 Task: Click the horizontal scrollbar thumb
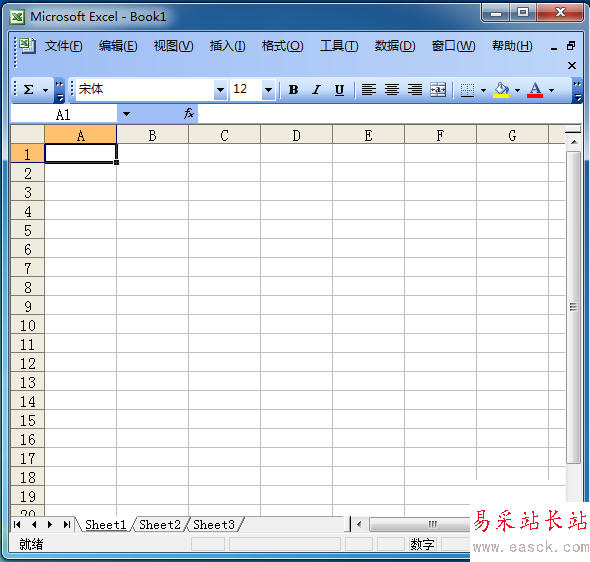pyautogui.click(x=420, y=524)
